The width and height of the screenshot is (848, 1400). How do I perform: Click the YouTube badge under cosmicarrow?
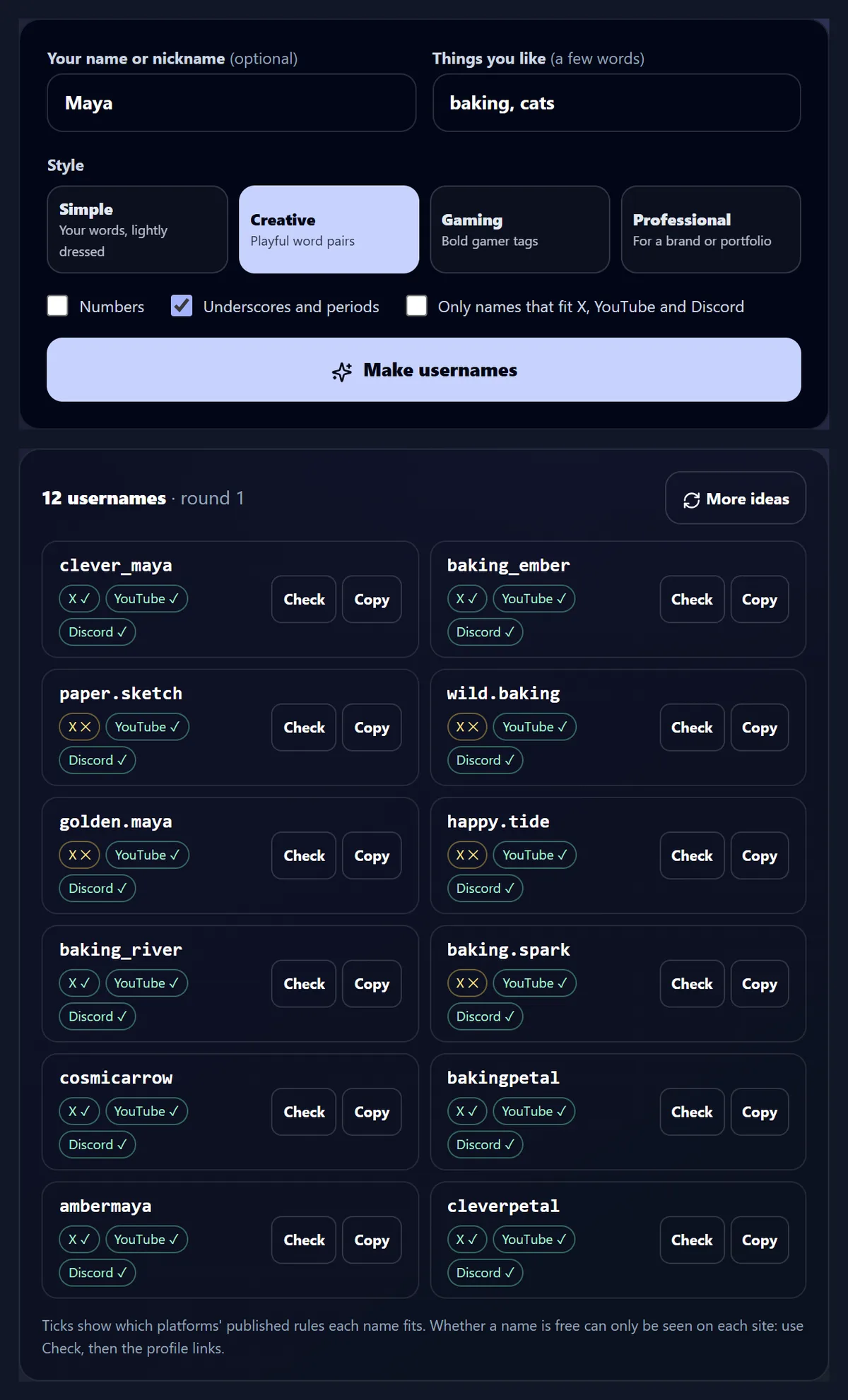[146, 1111]
